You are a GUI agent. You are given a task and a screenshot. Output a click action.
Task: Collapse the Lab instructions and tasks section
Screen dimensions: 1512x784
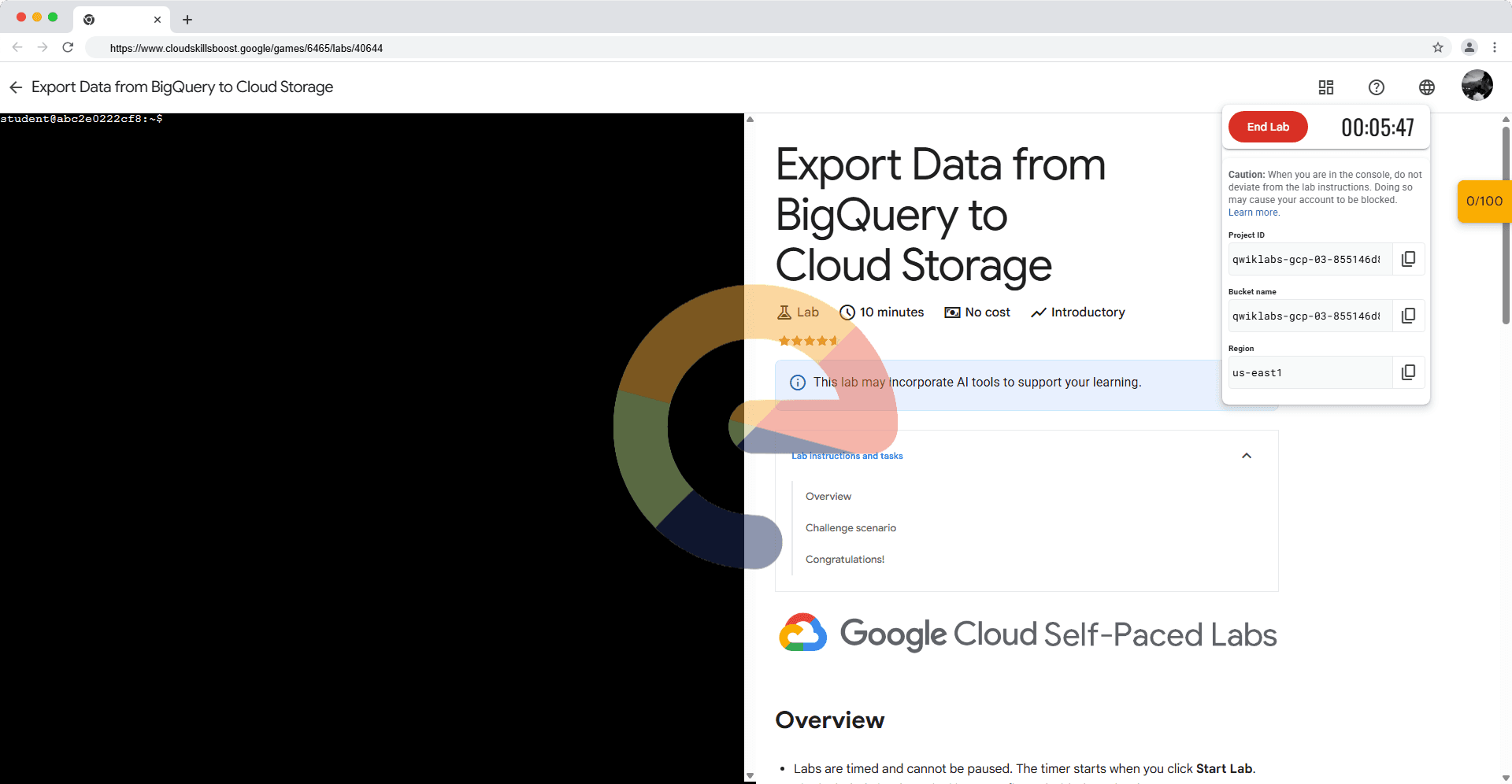1247,456
